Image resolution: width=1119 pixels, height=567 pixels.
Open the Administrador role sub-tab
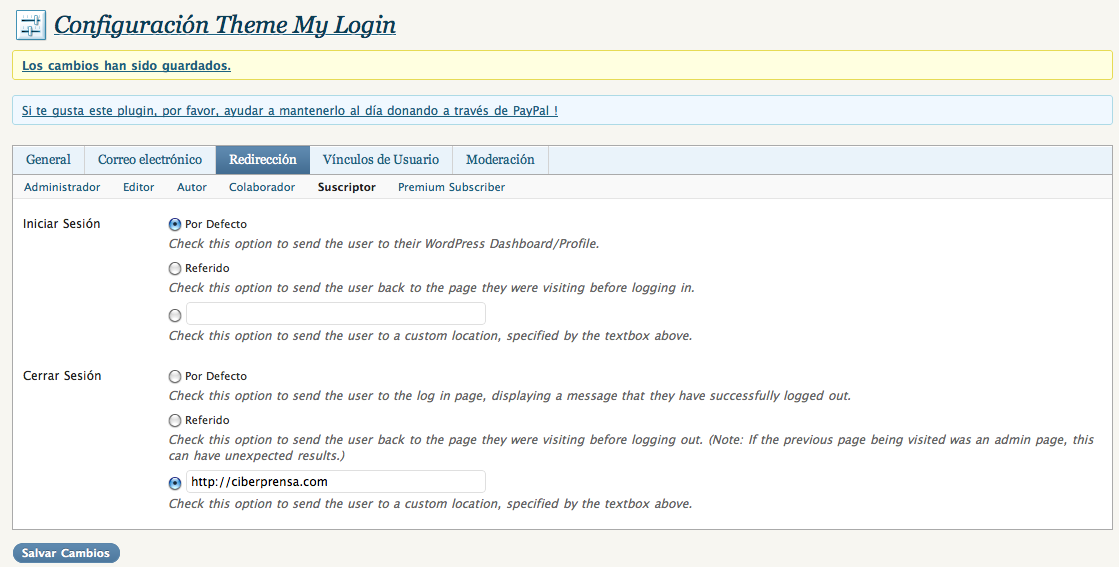click(x=62, y=187)
